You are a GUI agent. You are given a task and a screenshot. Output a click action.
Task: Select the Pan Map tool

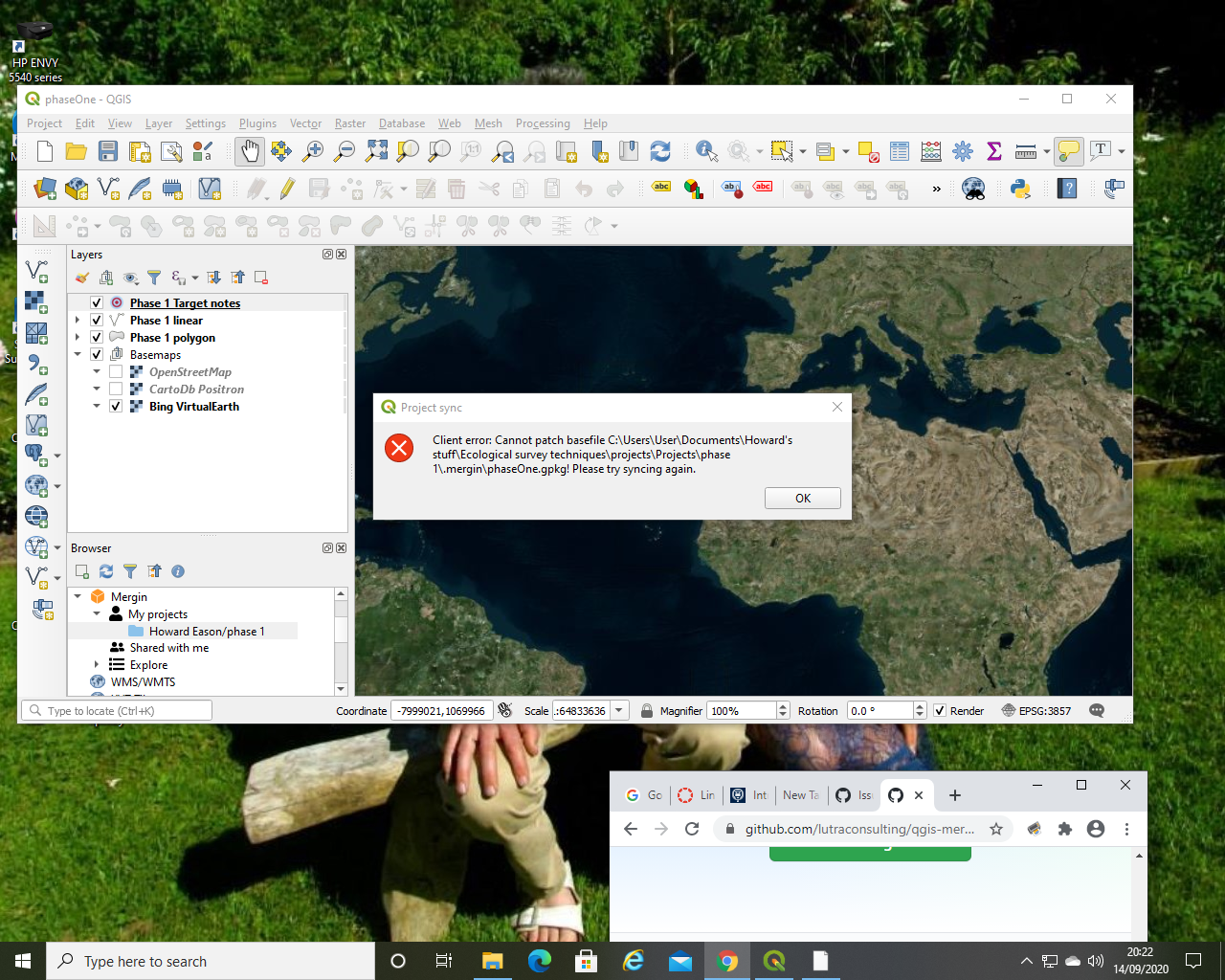[x=250, y=150]
